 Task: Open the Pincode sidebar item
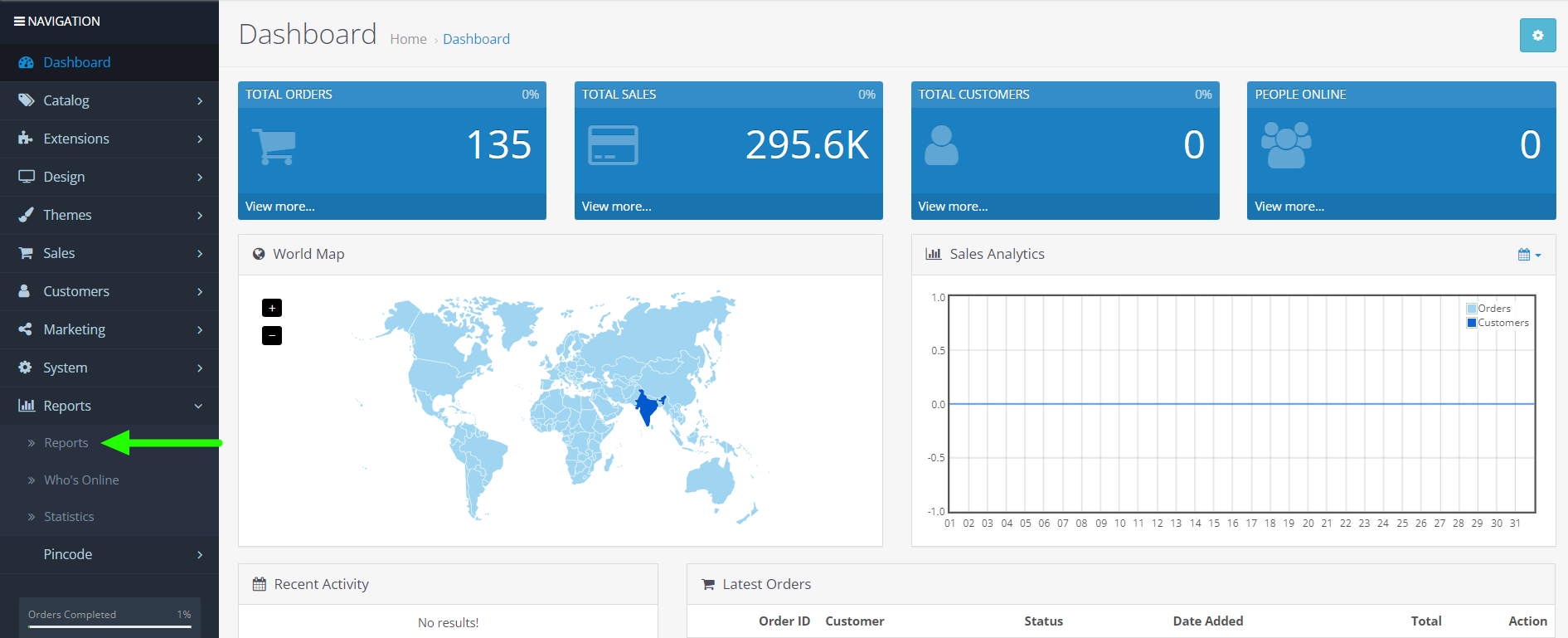(109, 554)
